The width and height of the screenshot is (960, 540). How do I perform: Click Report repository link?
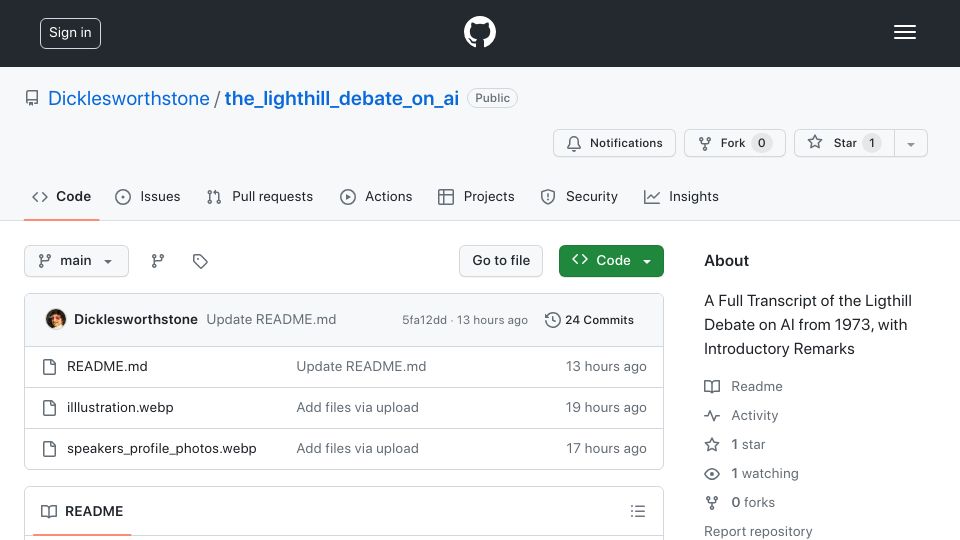click(x=758, y=531)
